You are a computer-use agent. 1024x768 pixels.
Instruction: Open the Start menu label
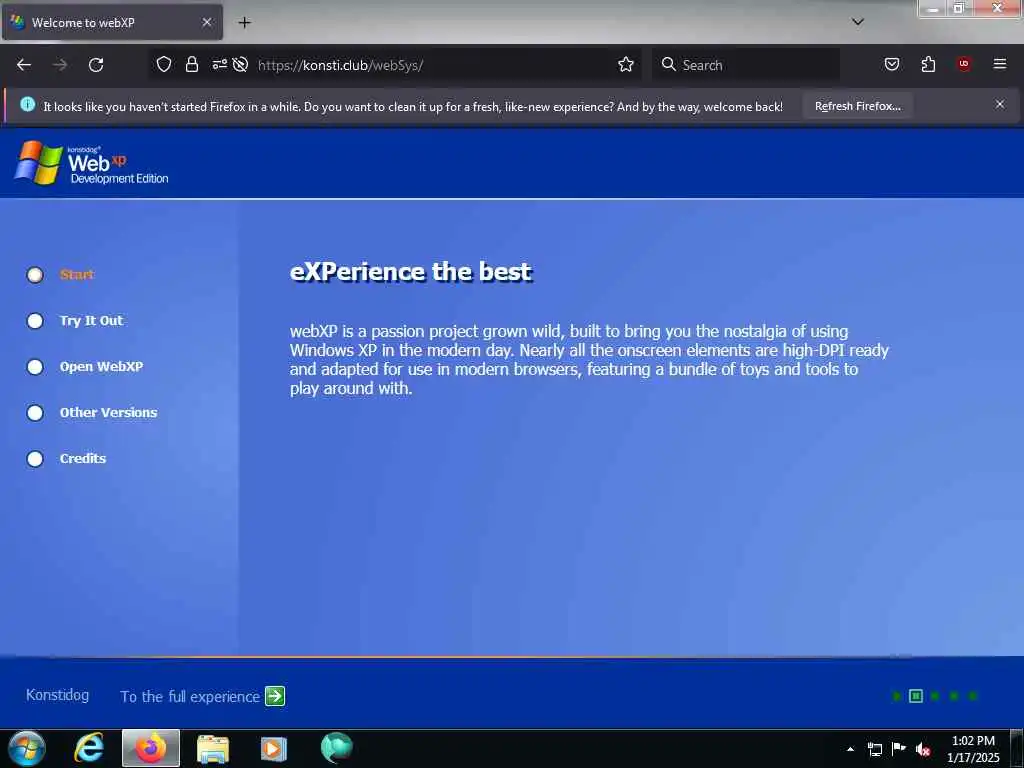coord(77,274)
